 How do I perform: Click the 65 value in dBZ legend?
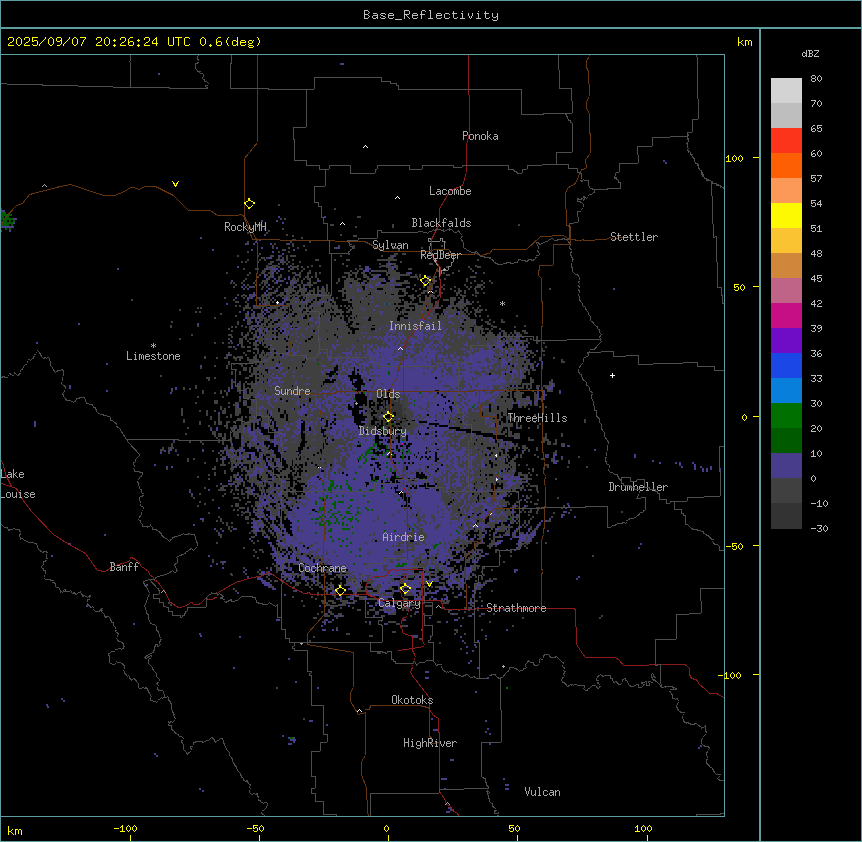pyautogui.click(x=816, y=129)
